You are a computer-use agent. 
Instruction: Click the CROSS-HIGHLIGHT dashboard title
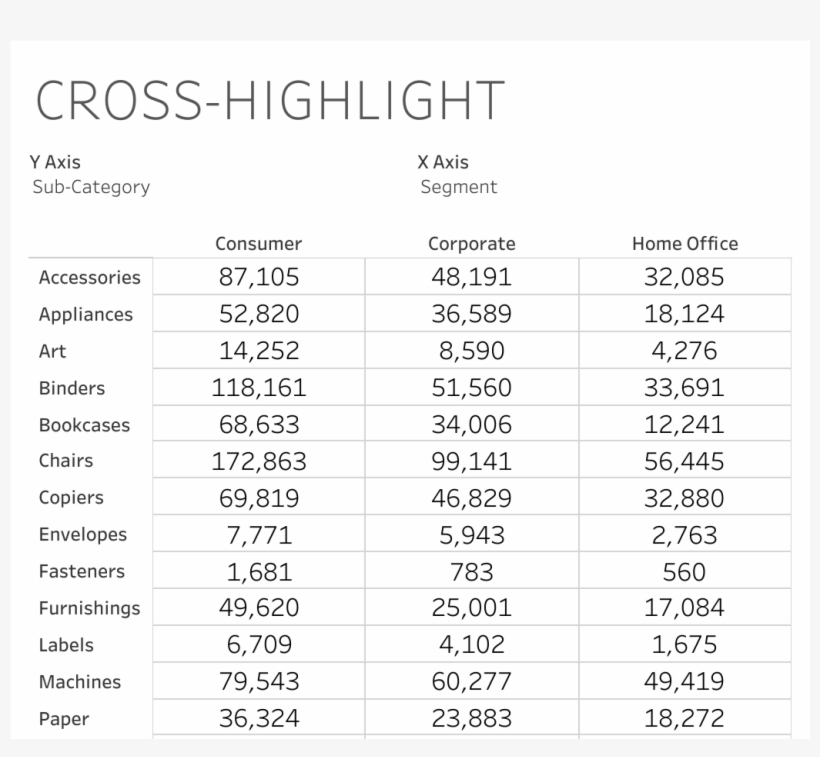(x=270, y=101)
